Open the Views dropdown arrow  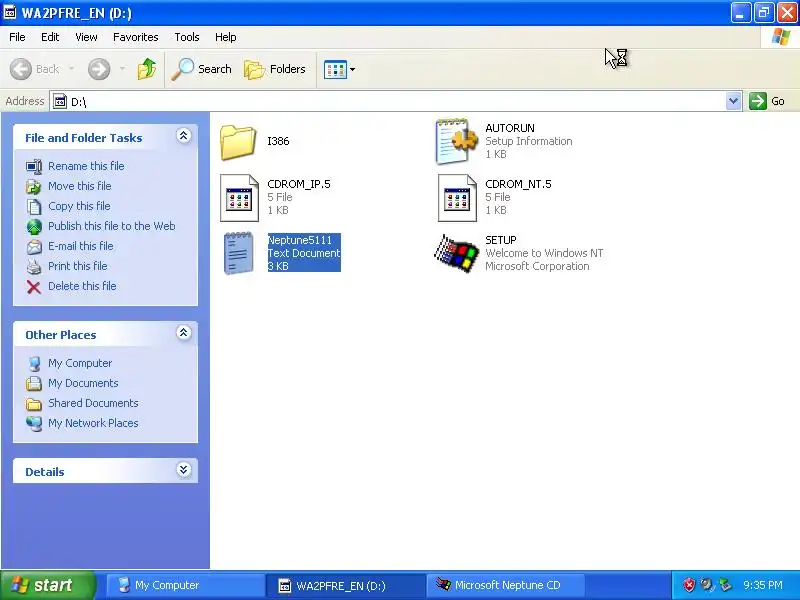coord(352,69)
